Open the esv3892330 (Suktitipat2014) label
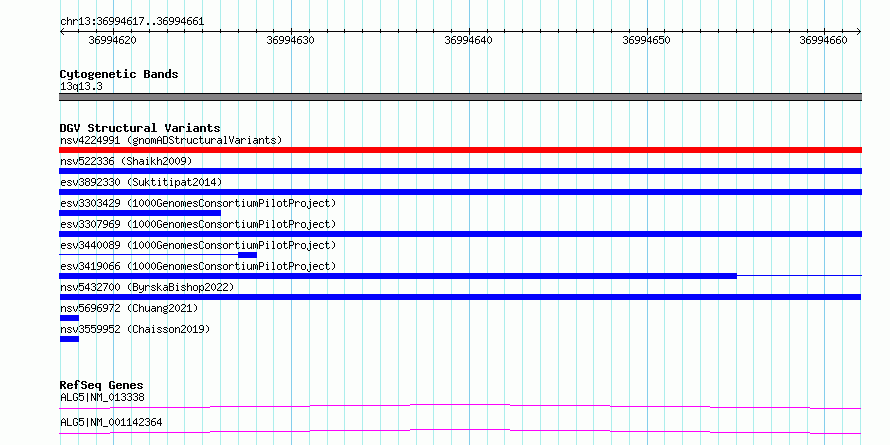 tap(141, 182)
